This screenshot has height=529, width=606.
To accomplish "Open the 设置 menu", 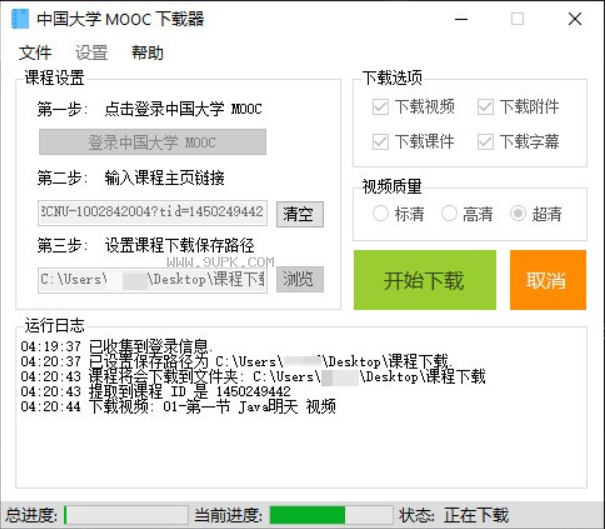I will 91,53.
